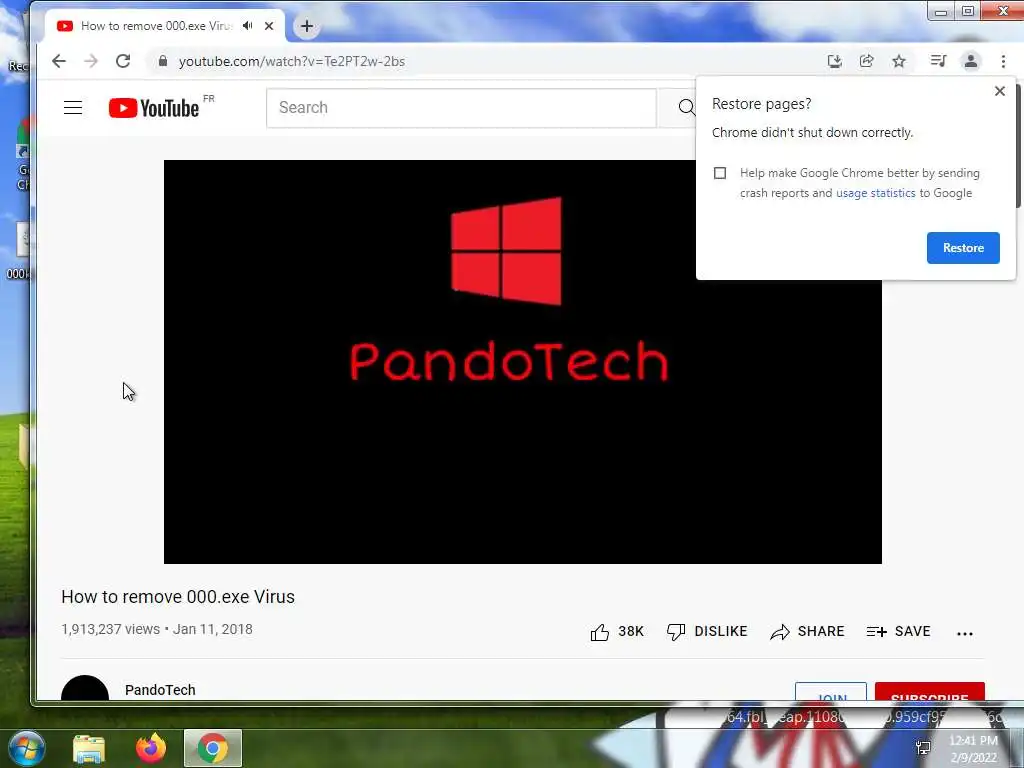Click the PandoTech channel name
The height and width of the screenshot is (768, 1024).
pyautogui.click(x=160, y=690)
